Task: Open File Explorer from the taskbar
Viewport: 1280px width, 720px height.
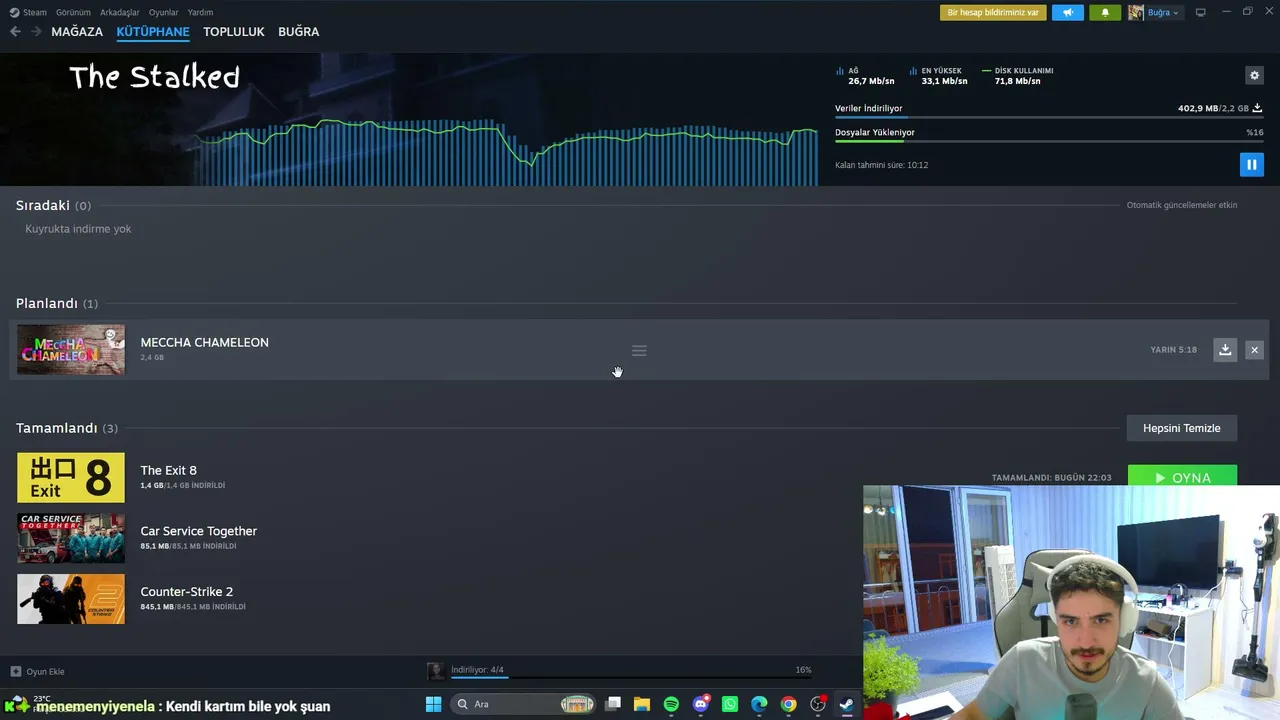Action: click(x=642, y=704)
